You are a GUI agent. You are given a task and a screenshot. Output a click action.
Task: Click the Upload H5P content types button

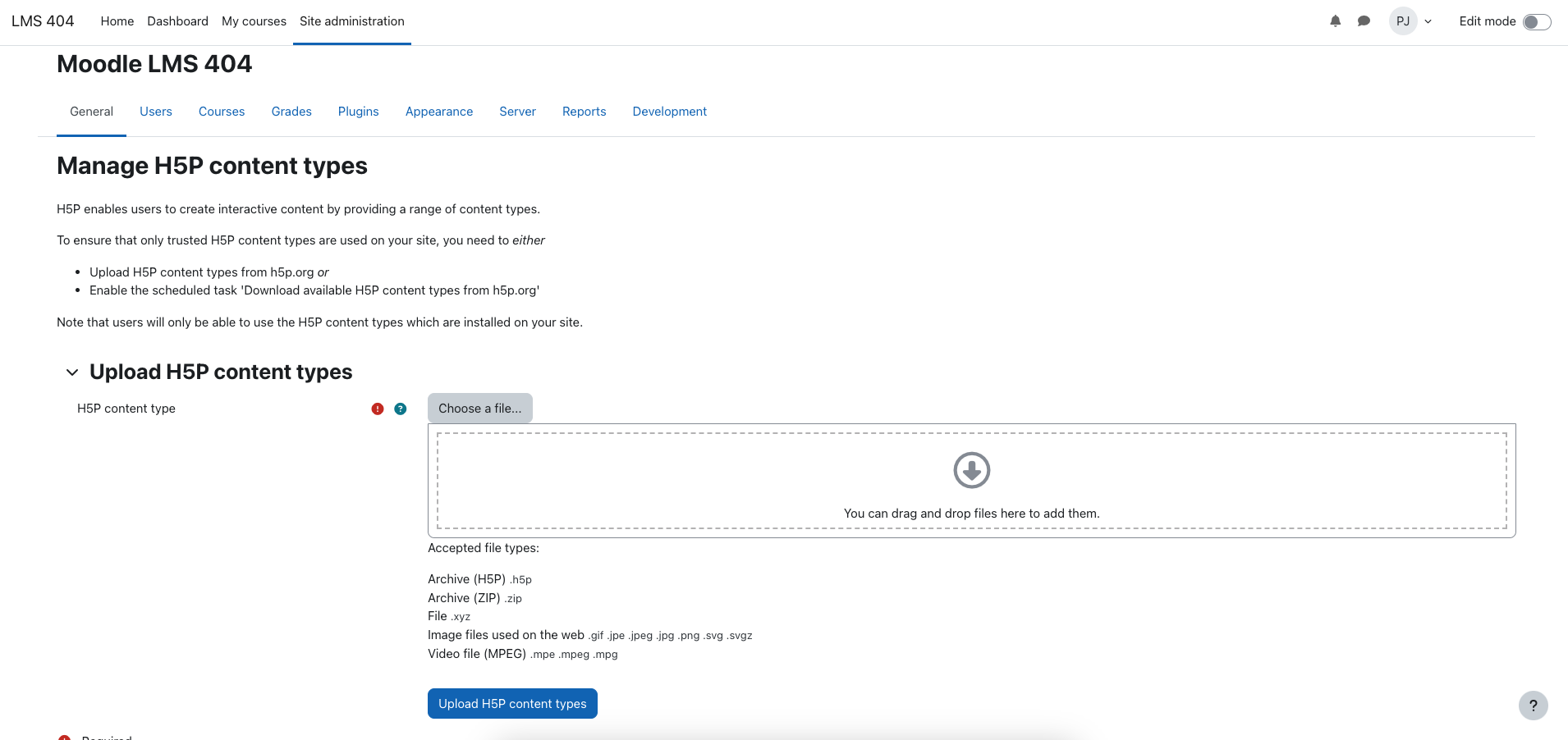(512, 704)
